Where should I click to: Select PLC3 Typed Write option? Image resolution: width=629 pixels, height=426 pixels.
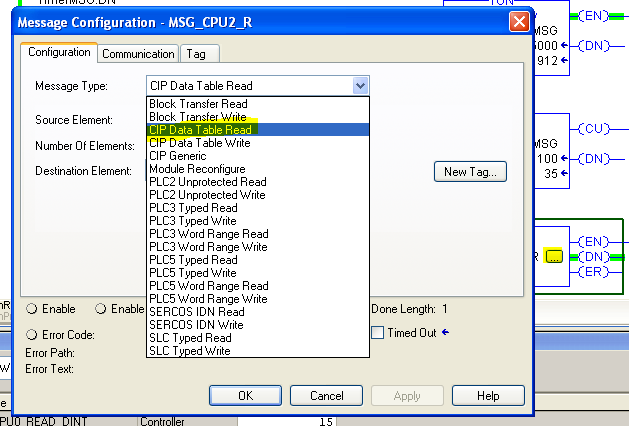258,221
